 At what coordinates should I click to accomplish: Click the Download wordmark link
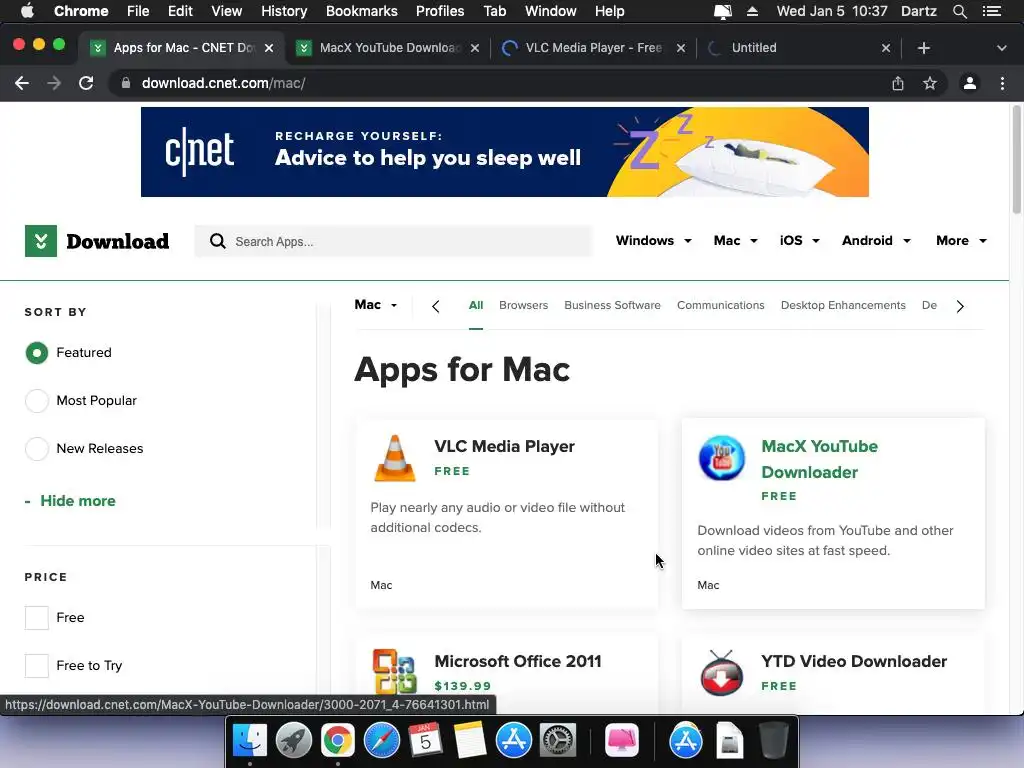(118, 241)
